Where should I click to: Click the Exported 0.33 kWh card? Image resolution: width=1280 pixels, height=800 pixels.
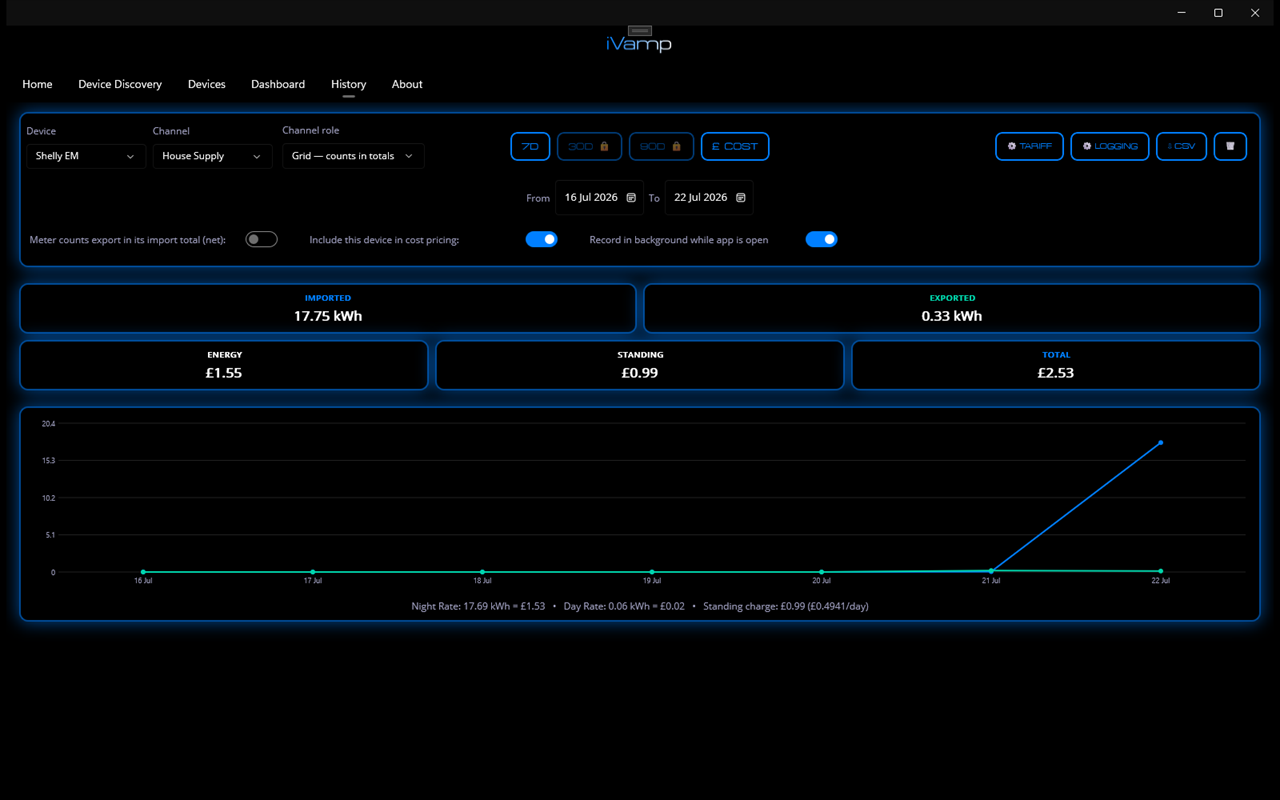(952, 308)
